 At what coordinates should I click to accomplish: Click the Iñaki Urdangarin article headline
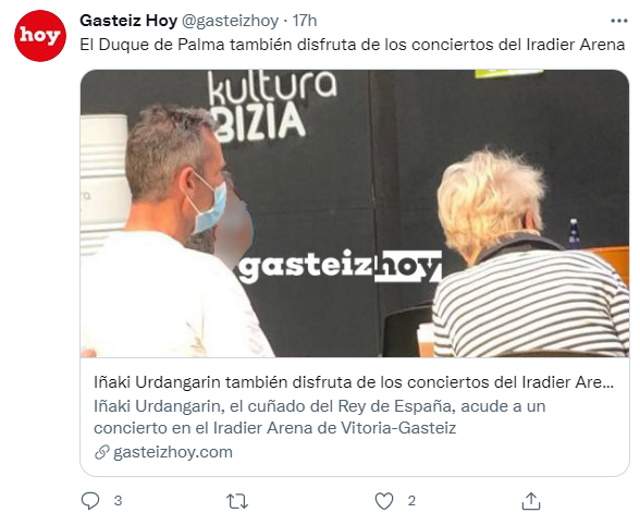[354, 383]
